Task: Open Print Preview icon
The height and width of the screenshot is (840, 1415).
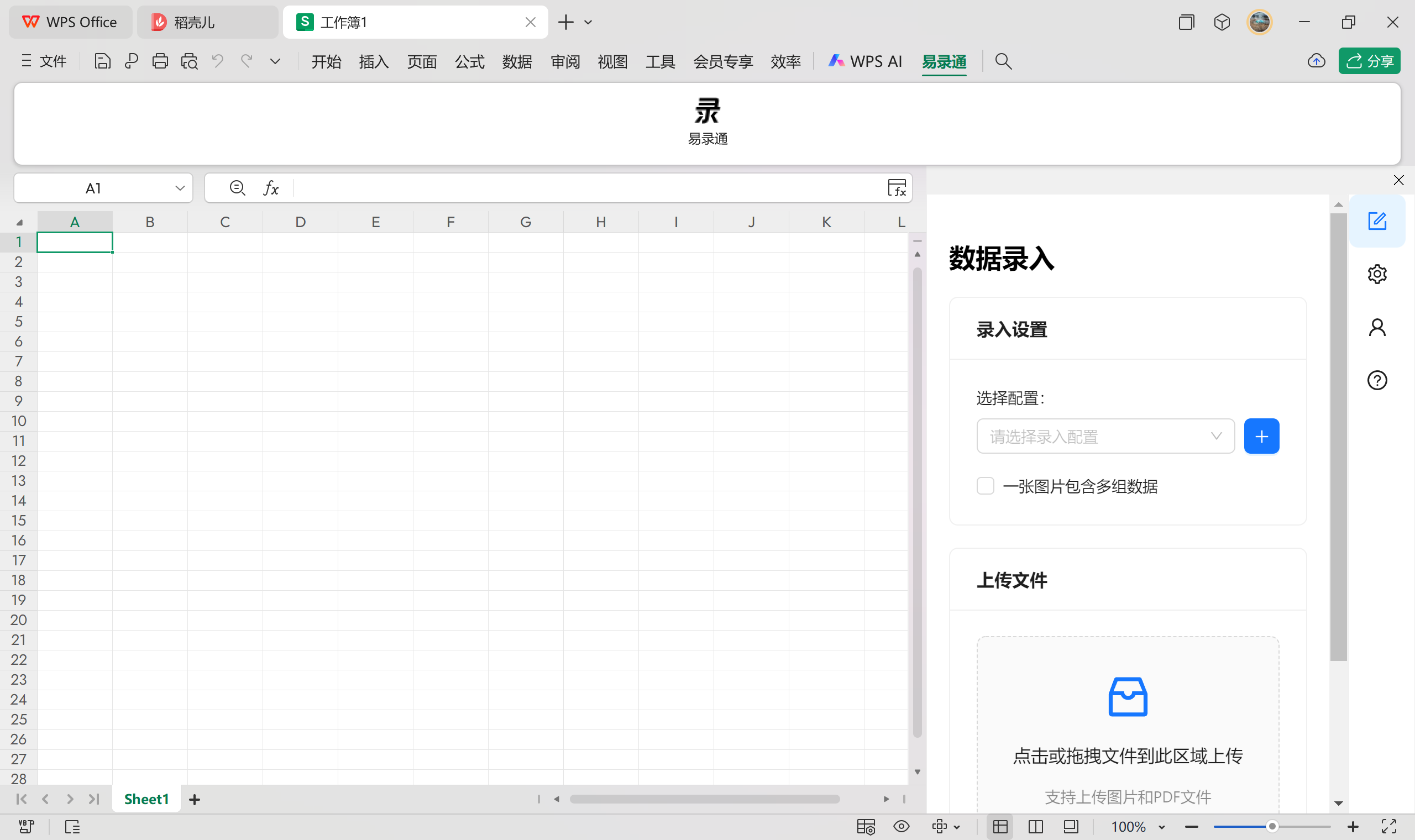Action: click(x=190, y=61)
